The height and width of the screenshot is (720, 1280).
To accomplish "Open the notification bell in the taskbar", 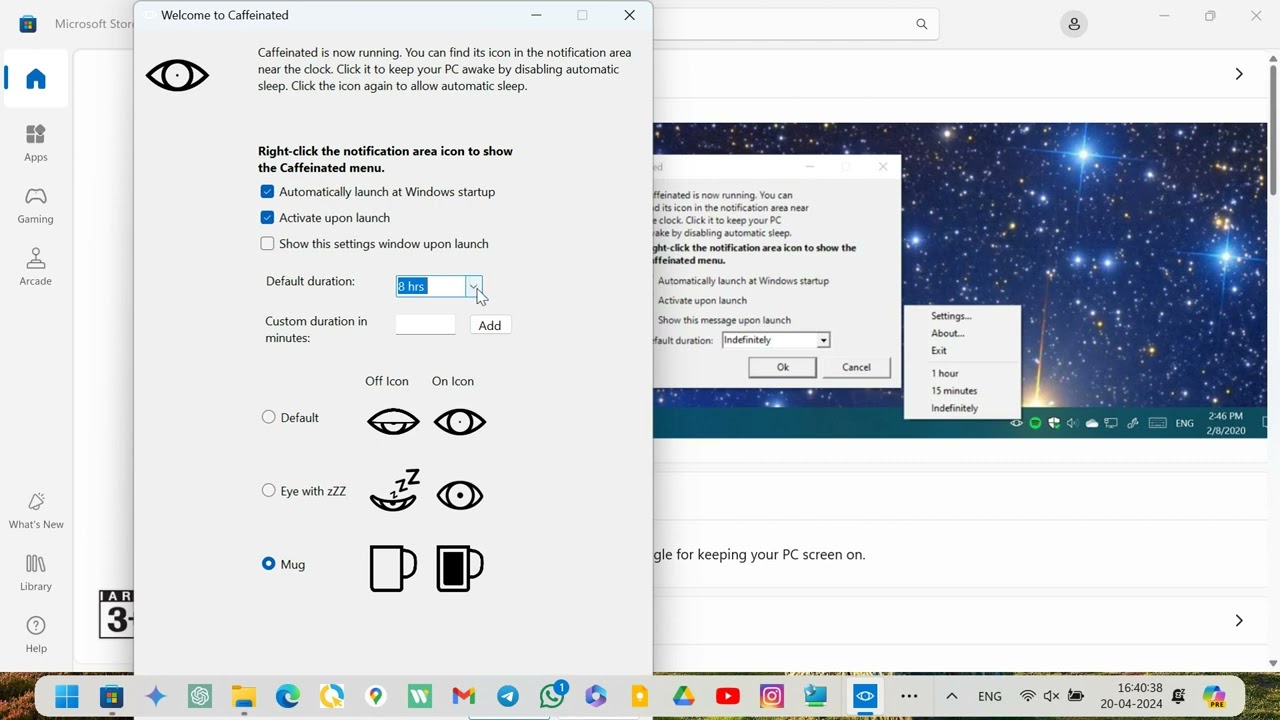I will (1178, 696).
